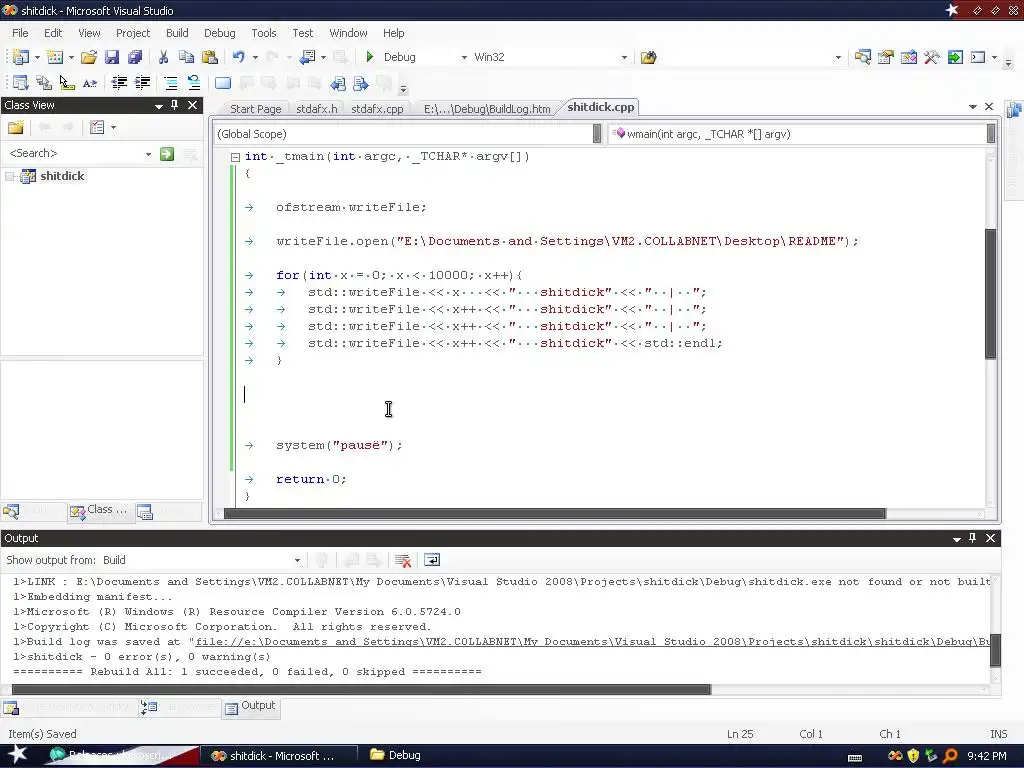Open the Class View Search dropdown arrow

coord(148,153)
